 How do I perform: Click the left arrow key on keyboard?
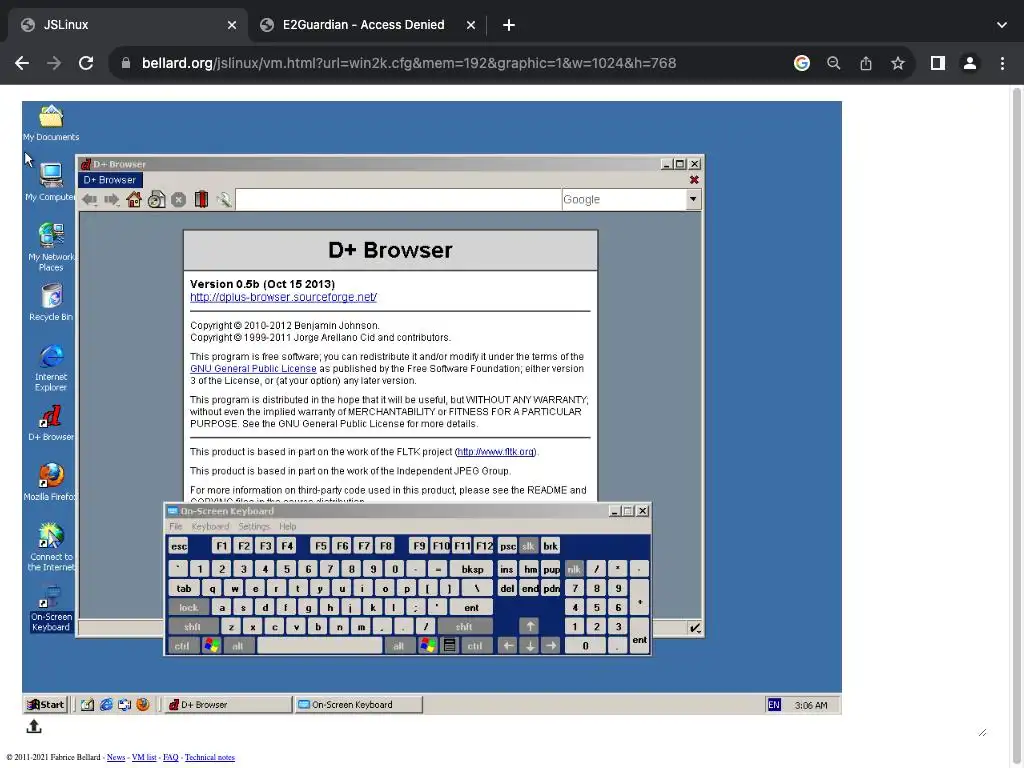click(507, 647)
